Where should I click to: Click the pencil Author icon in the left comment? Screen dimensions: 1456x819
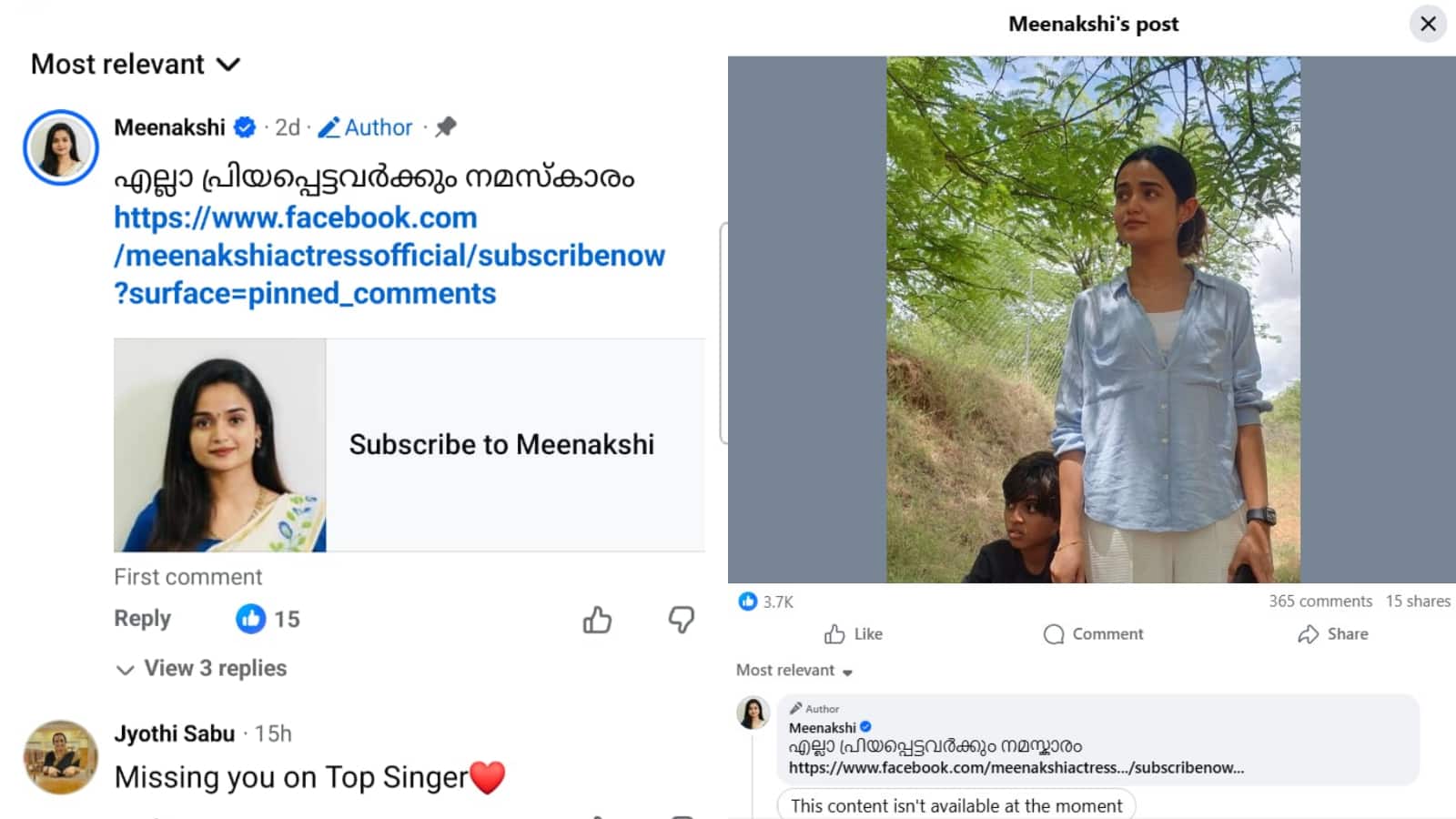pos(329,127)
